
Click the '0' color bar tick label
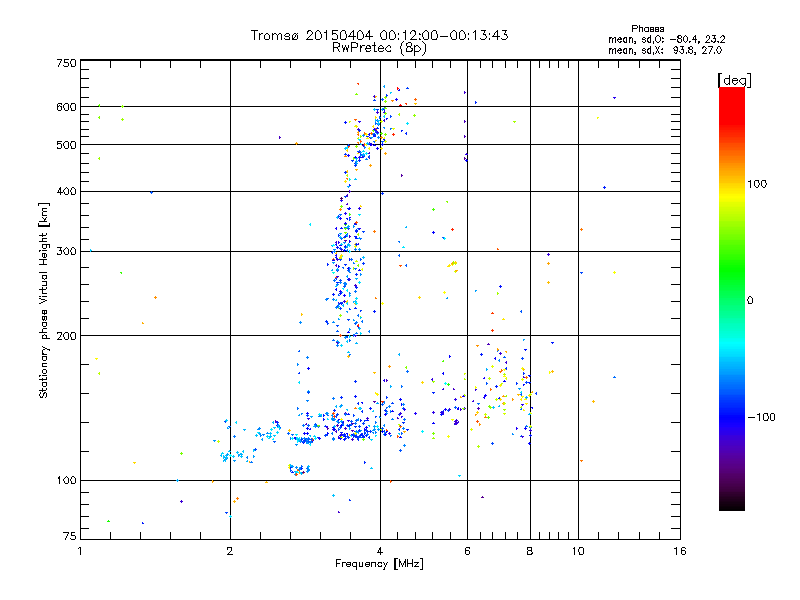[750, 301]
